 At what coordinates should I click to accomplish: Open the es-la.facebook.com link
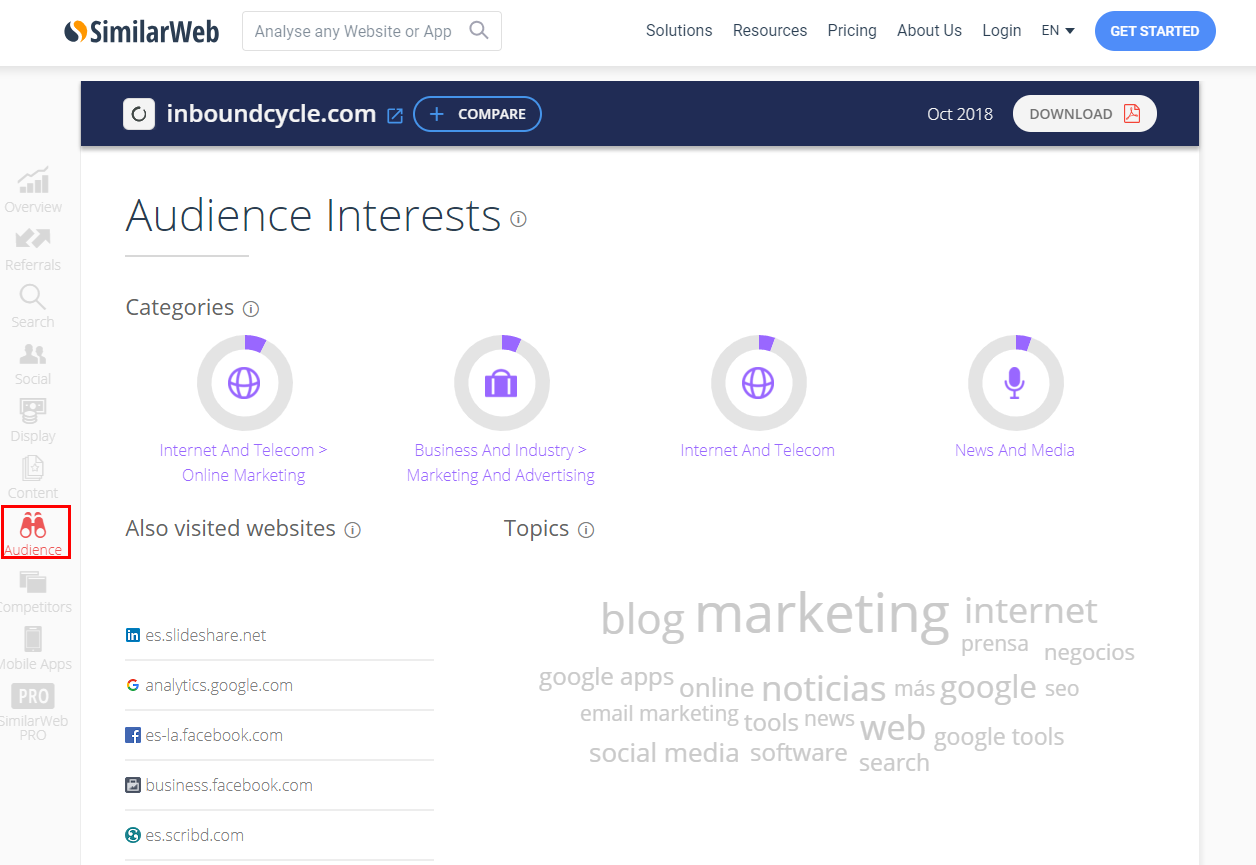click(214, 735)
